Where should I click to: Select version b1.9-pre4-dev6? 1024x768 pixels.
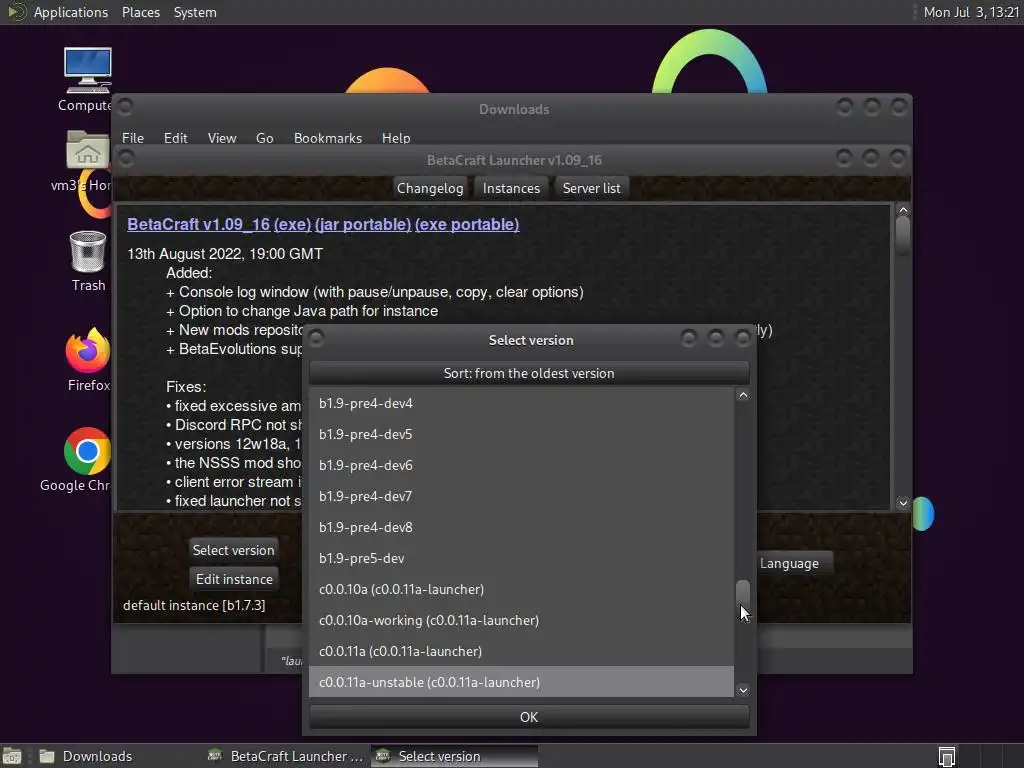point(521,465)
